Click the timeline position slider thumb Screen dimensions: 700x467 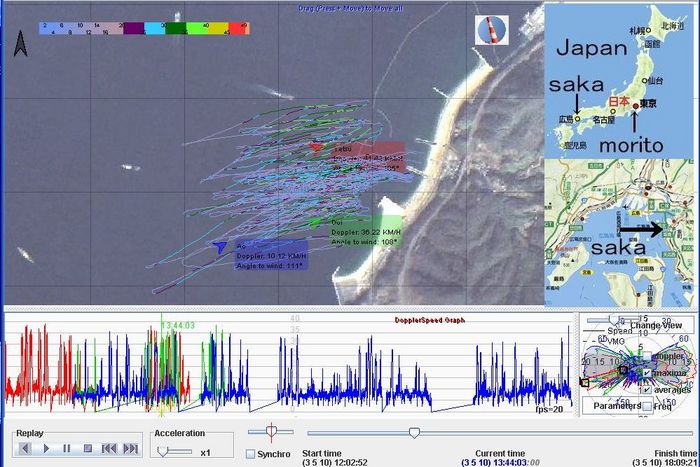[414, 432]
